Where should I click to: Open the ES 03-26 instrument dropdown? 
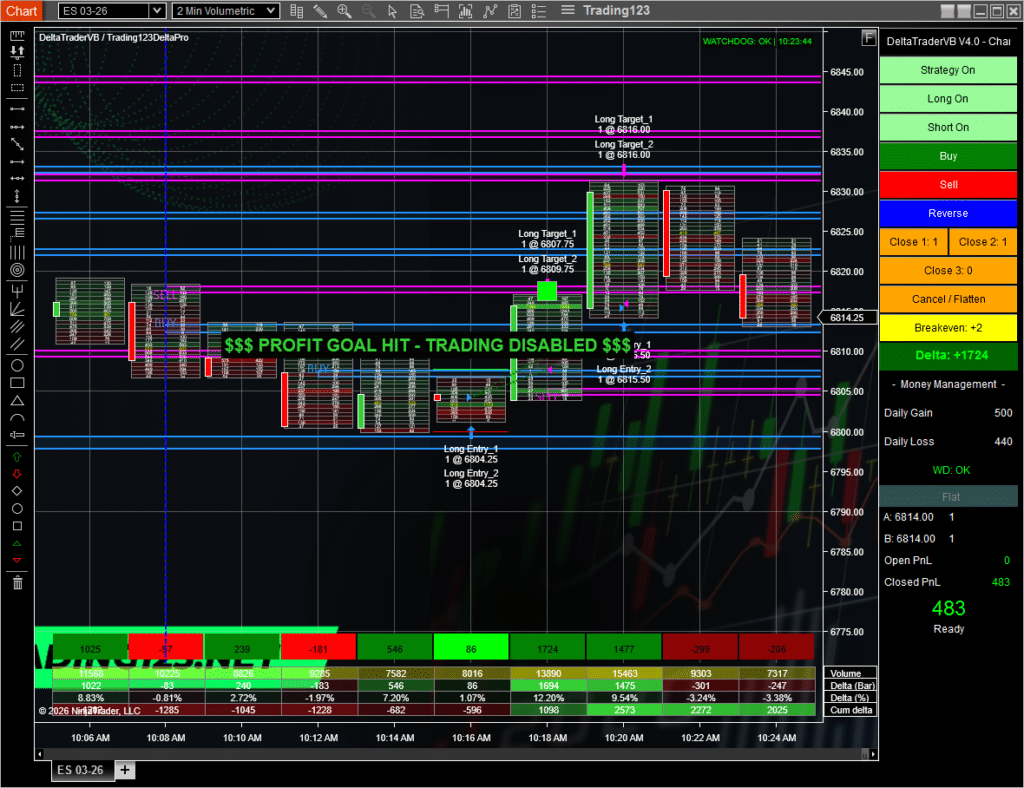(x=110, y=10)
